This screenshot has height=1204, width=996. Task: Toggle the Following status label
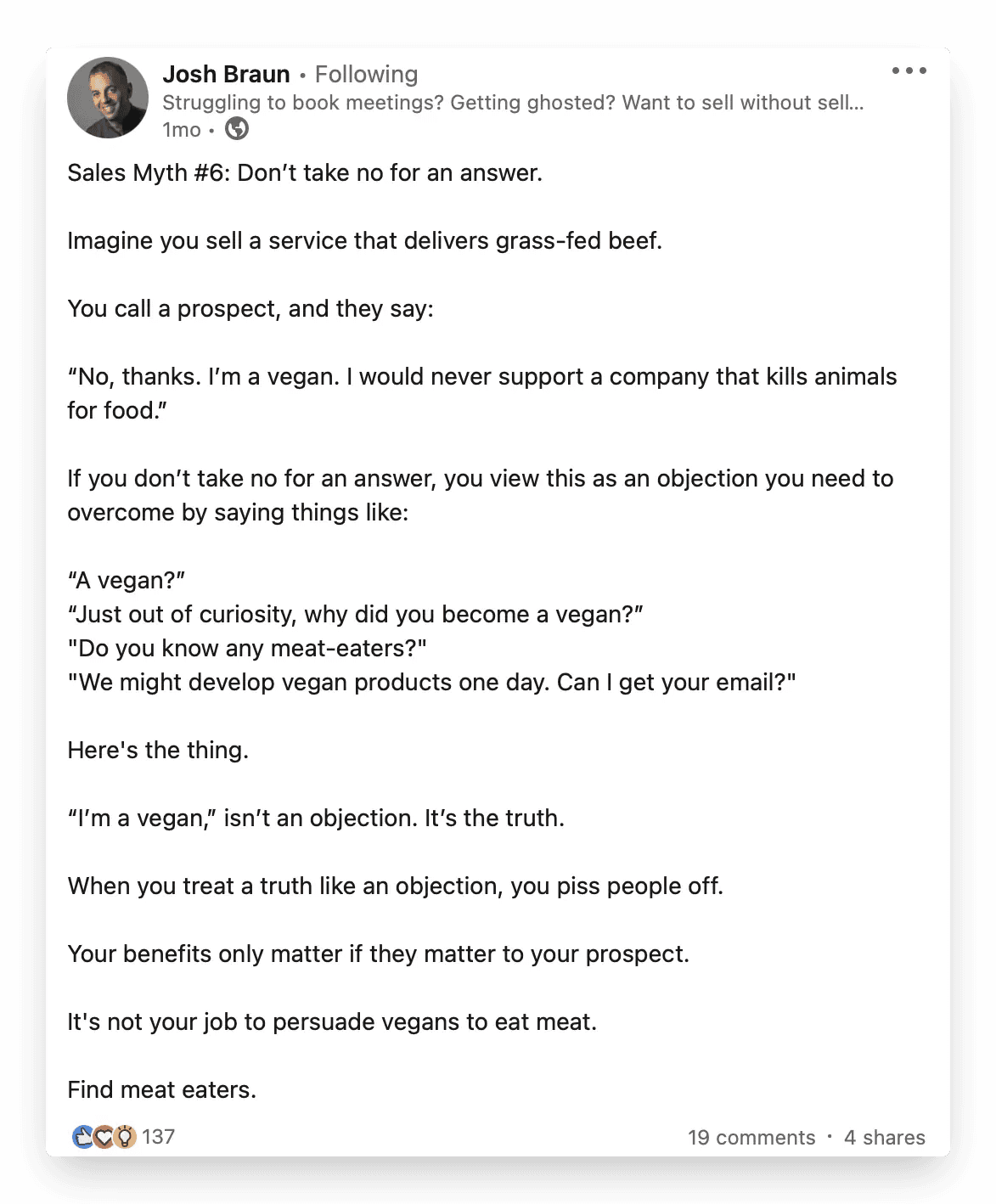tap(366, 75)
